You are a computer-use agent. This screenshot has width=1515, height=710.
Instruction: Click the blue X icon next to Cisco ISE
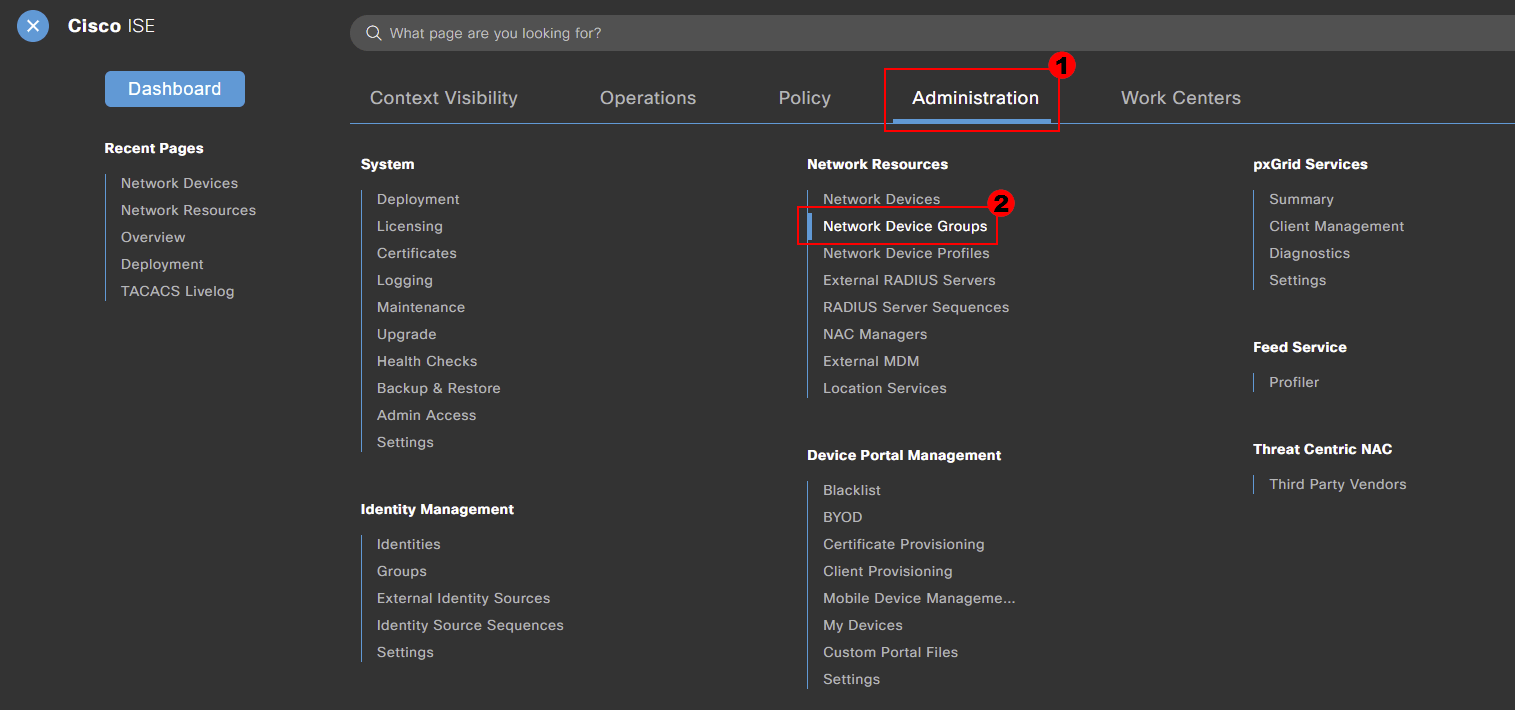(x=32, y=26)
